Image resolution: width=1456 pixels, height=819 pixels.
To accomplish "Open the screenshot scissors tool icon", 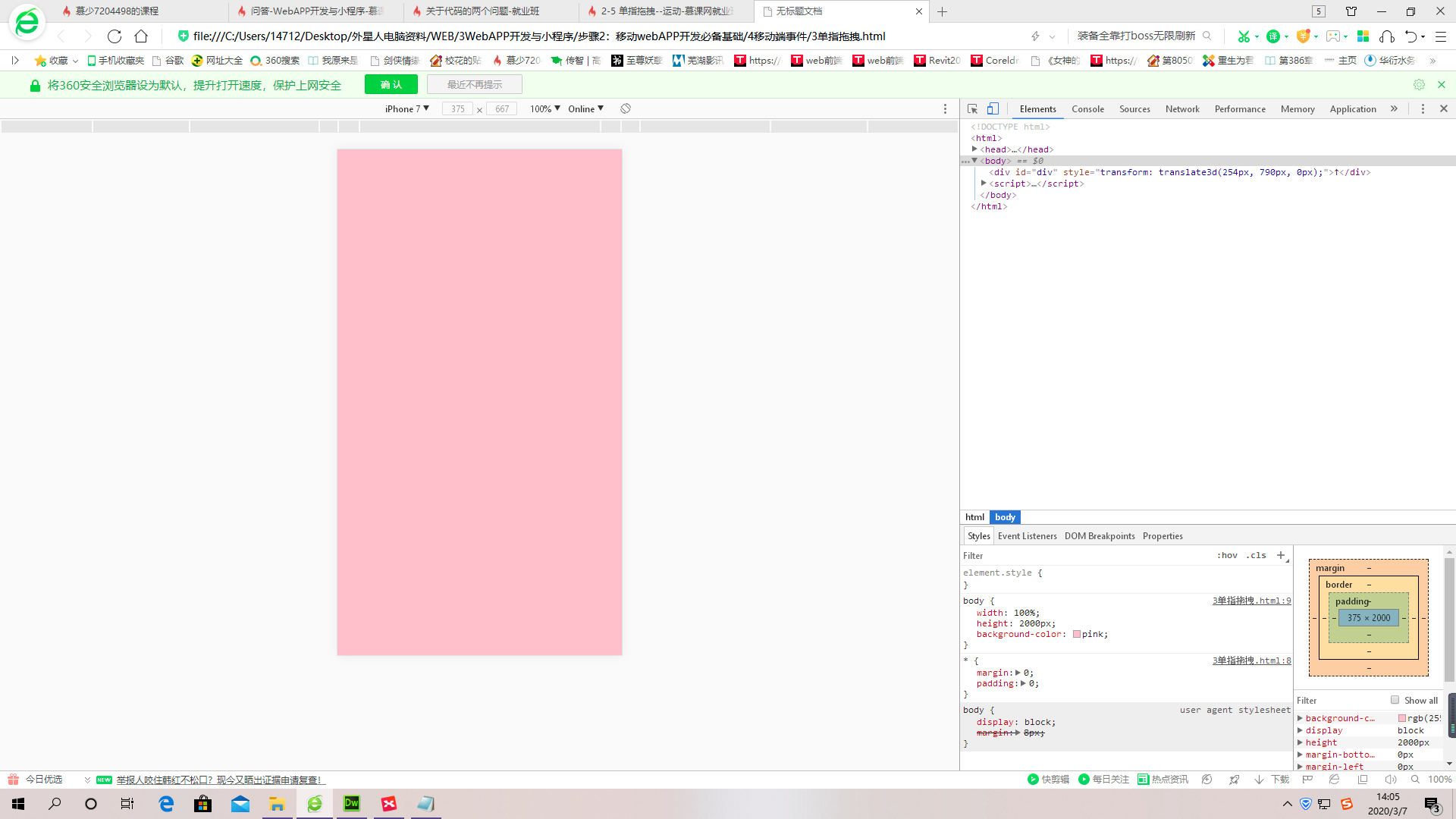I will tap(1244, 36).
